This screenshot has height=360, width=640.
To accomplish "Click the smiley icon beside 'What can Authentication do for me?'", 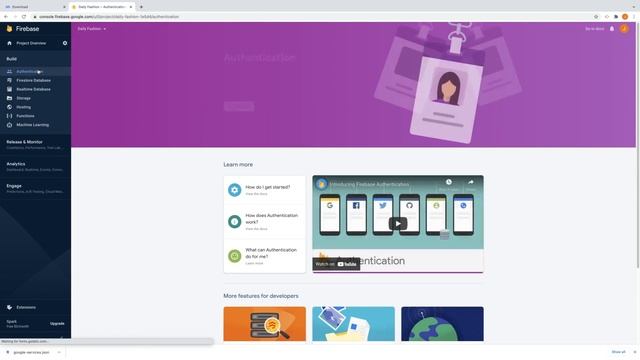I will (x=235, y=256).
